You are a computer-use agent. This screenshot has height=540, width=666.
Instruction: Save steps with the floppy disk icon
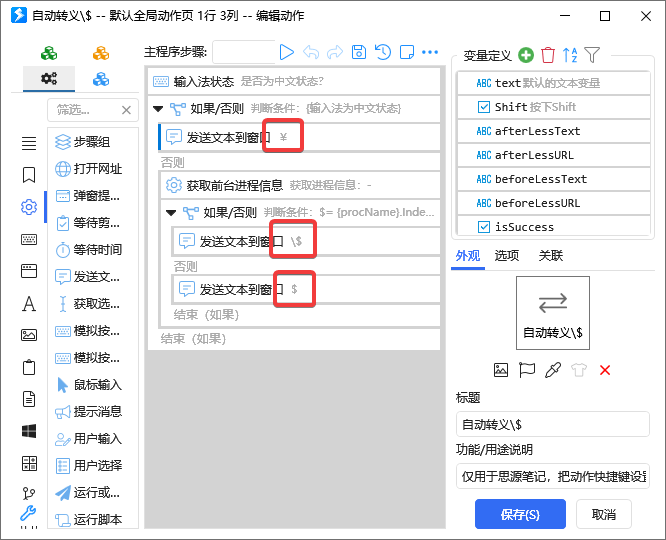pos(359,52)
